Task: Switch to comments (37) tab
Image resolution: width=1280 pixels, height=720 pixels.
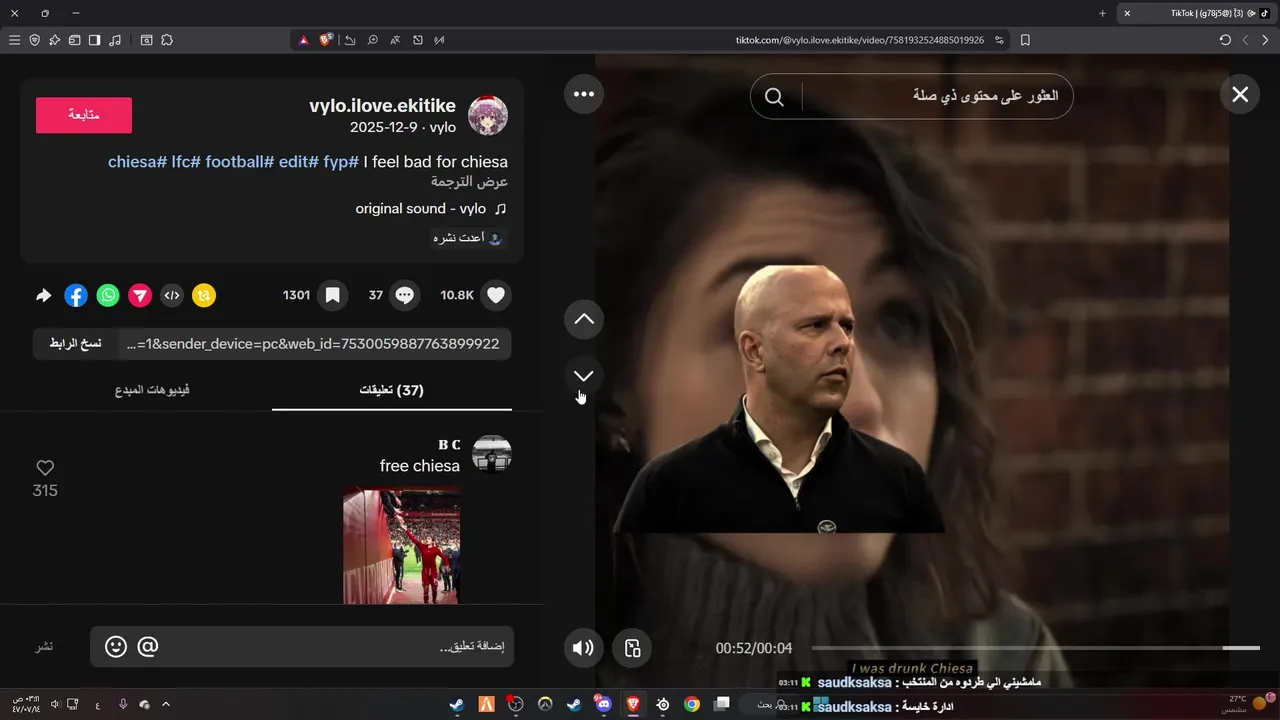Action: [x=392, y=390]
